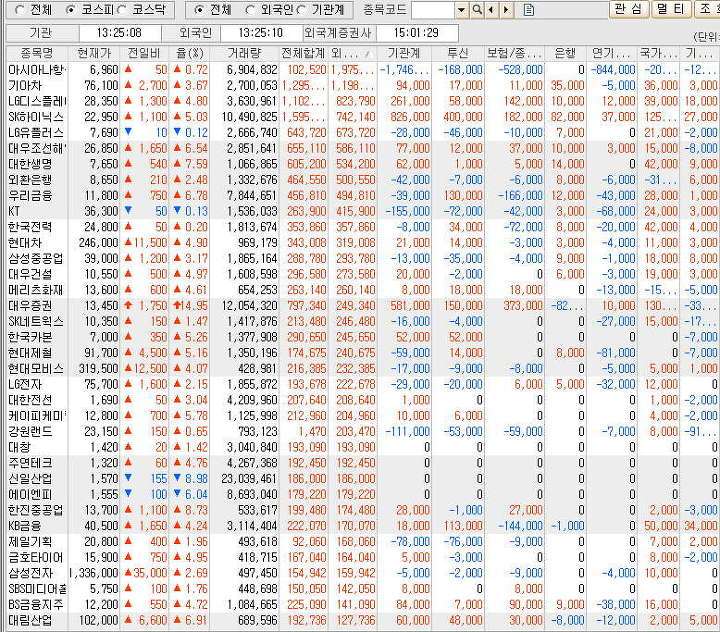720x632 pixels.
Task: Select the 현대제철 stock row
Action: 363,353
